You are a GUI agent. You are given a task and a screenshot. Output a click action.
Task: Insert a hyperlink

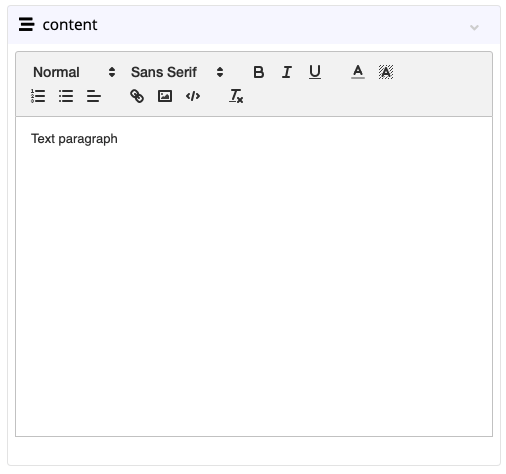point(137,96)
